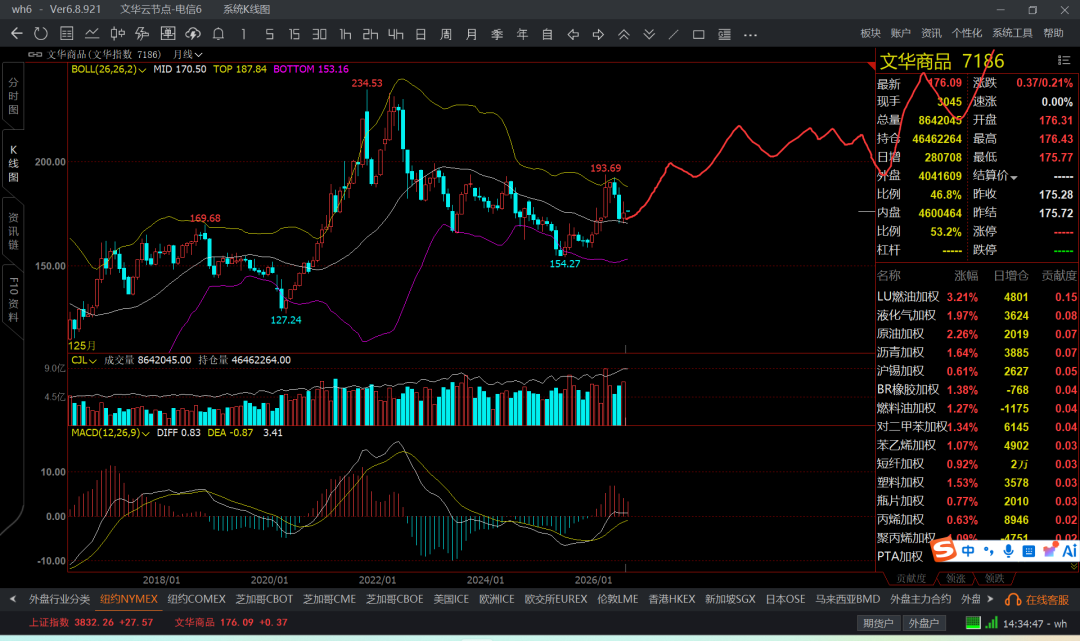Switch to K线图 side tab
Screen dimensions: 1080x641
(x=13, y=163)
